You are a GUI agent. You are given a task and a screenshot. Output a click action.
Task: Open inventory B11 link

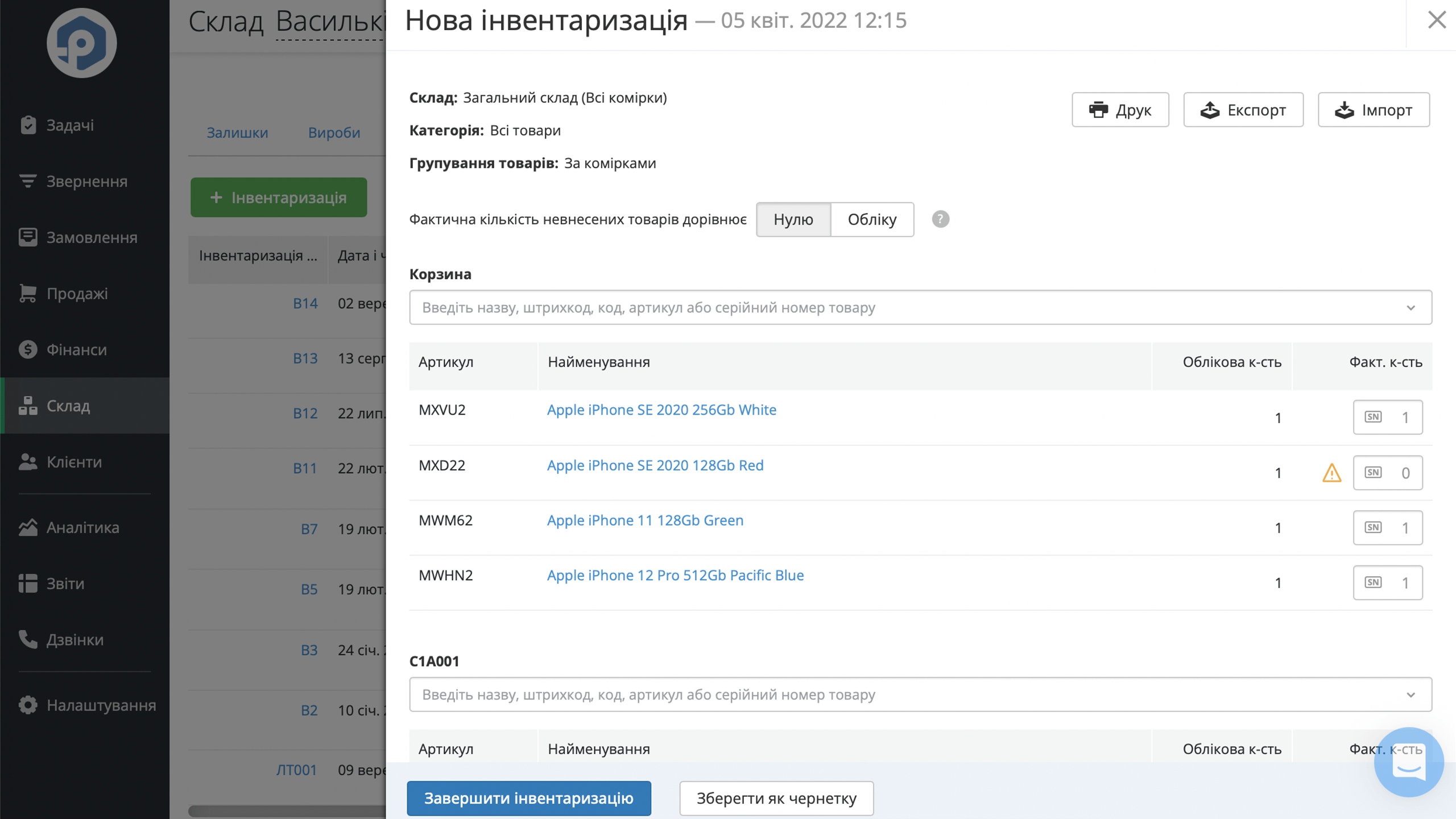tap(304, 468)
